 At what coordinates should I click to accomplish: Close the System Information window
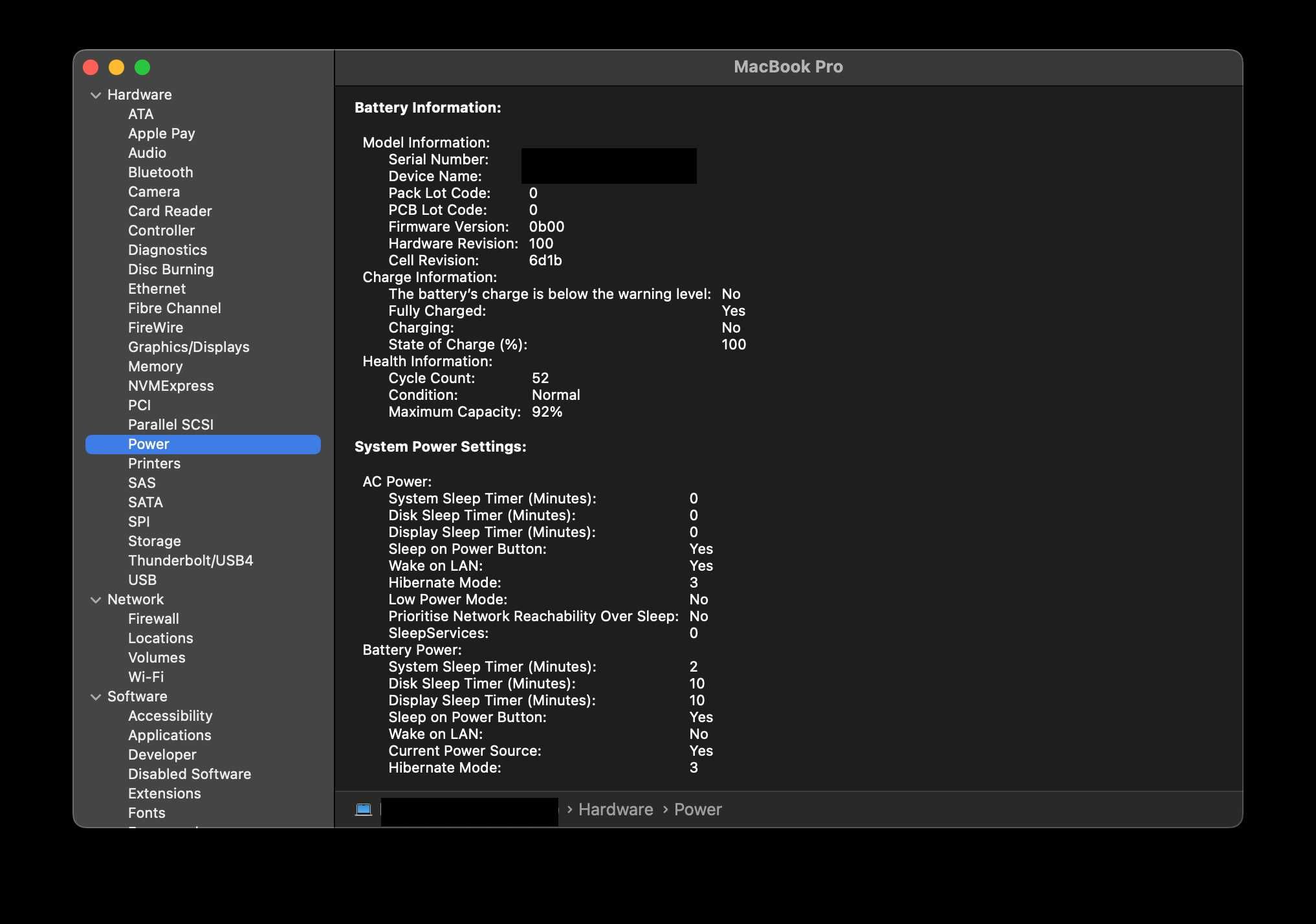coord(91,67)
